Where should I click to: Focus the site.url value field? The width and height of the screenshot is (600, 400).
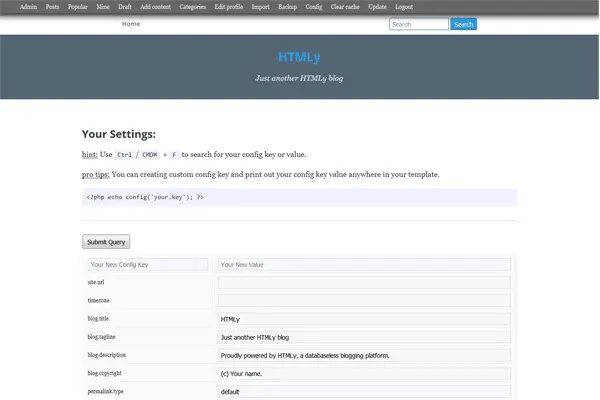[x=364, y=283]
